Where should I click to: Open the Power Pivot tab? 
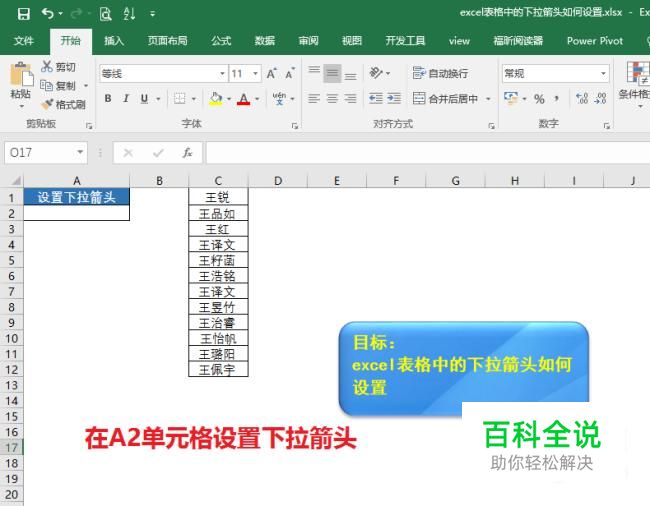(595, 41)
